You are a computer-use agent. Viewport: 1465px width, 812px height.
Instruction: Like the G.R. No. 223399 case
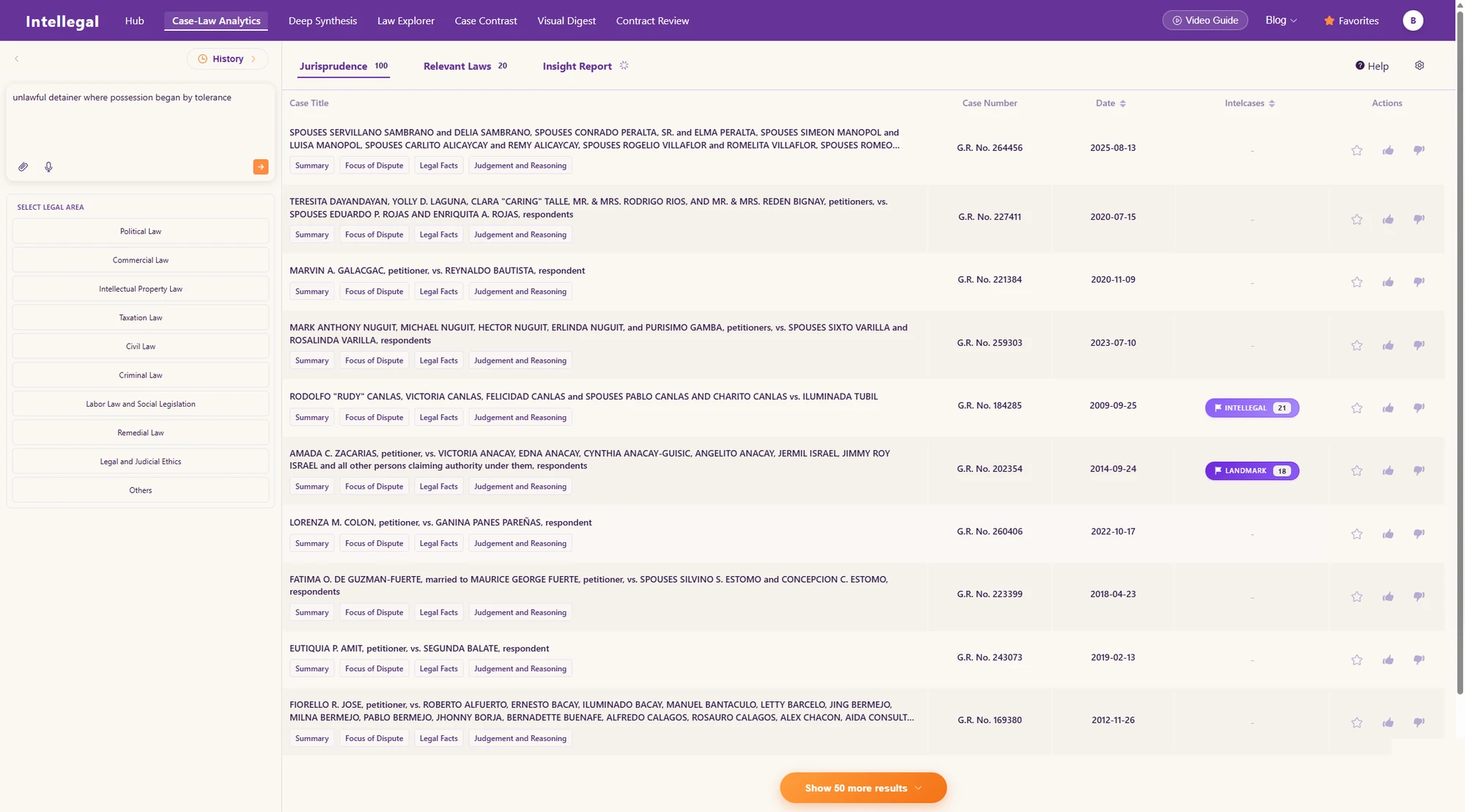[1388, 597]
